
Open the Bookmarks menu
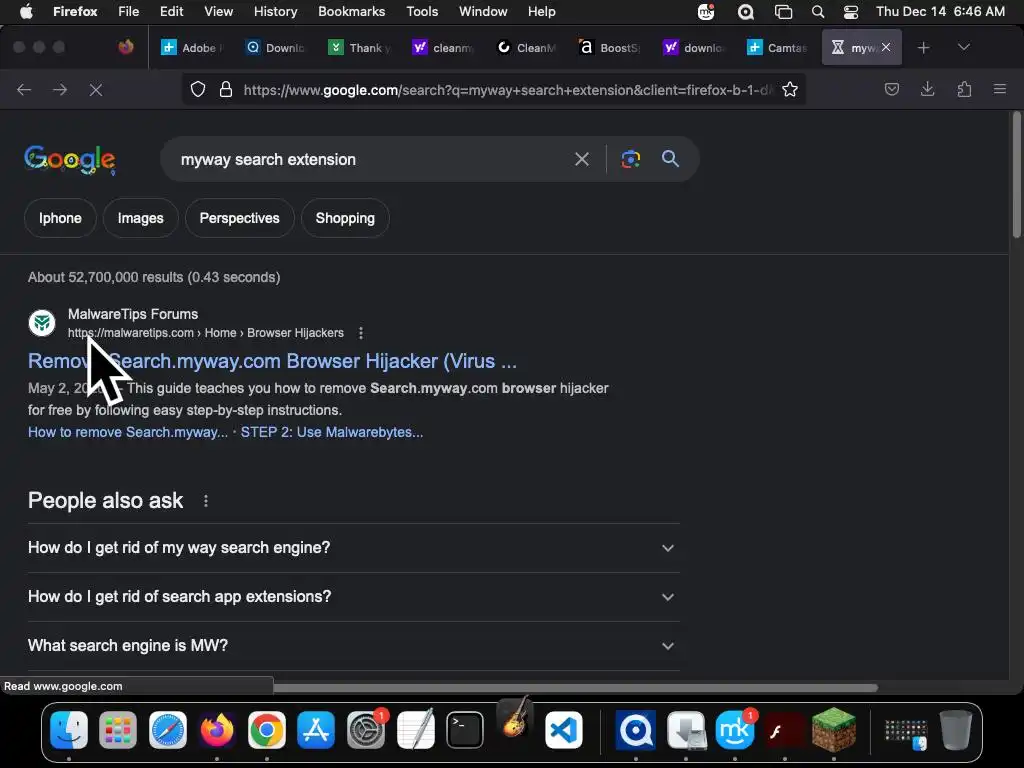click(x=351, y=12)
